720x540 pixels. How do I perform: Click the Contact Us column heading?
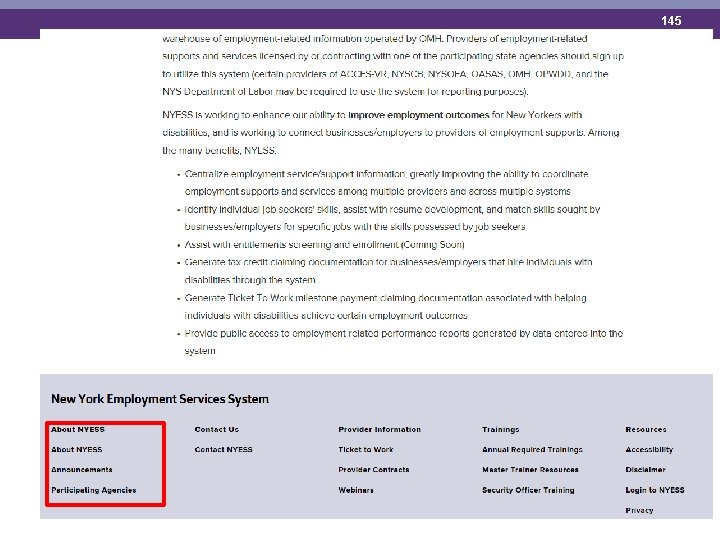217,429
